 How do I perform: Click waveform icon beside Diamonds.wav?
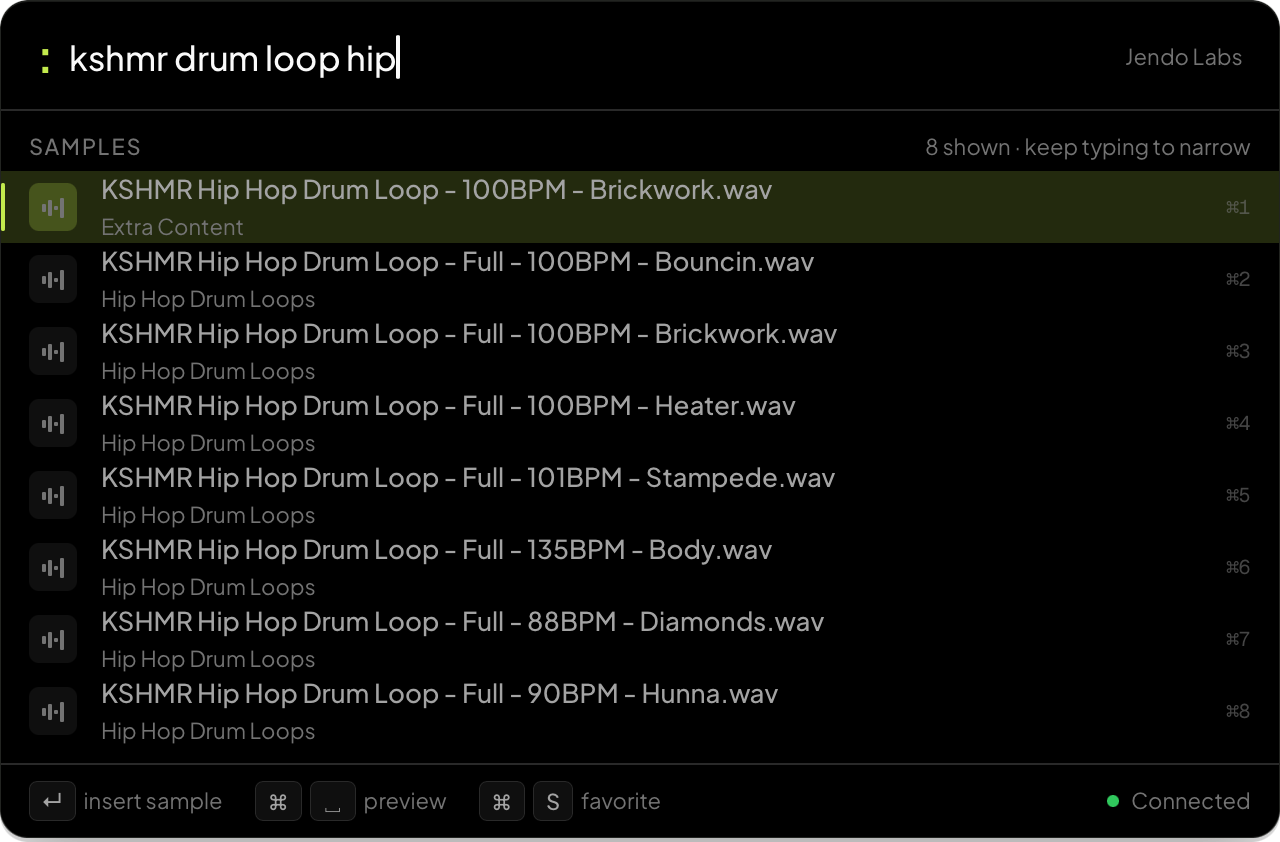[53, 639]
